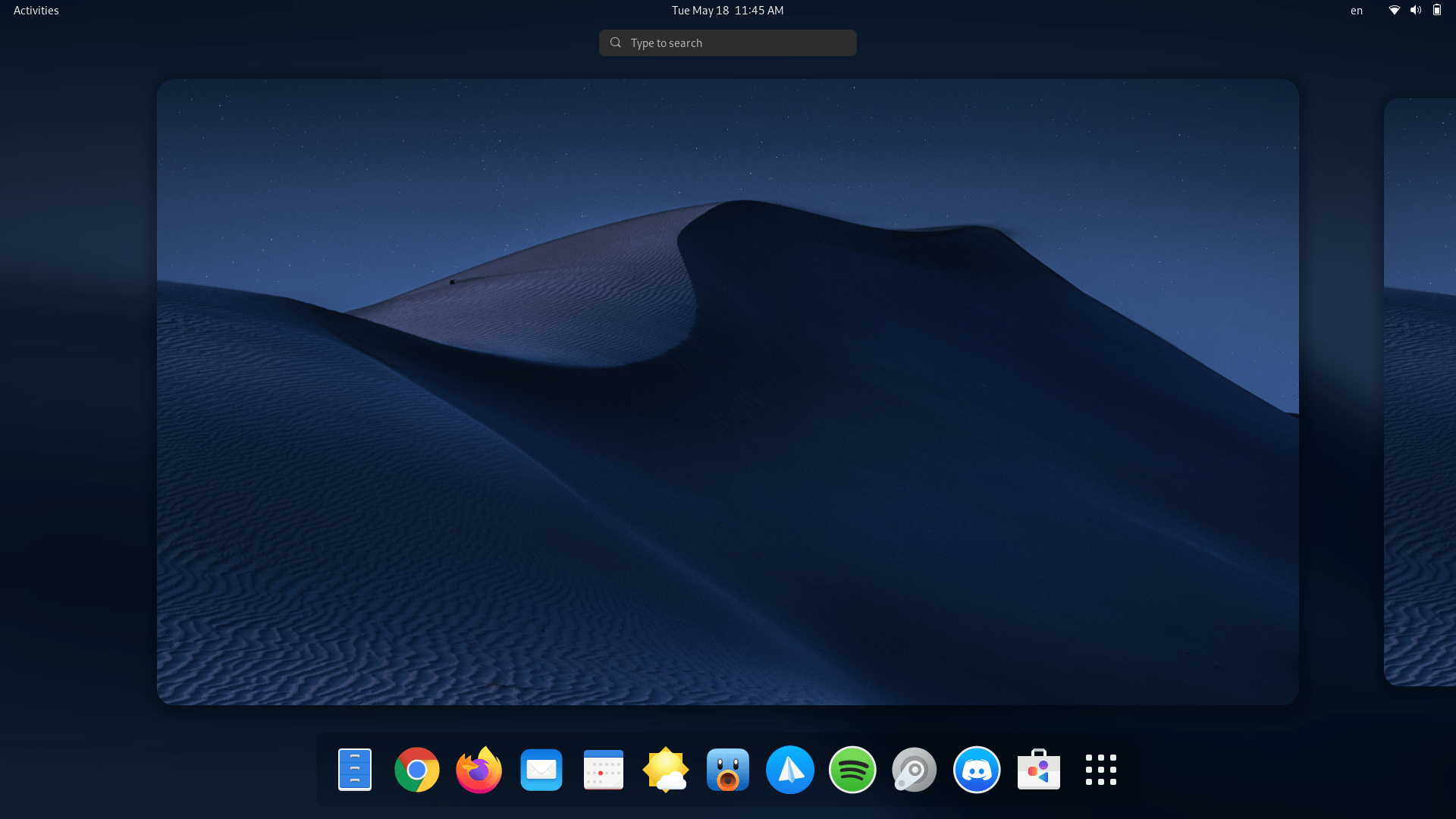1456x819 pixels.
Task: Launch Spotify from the dash
Action: point(852,770)
